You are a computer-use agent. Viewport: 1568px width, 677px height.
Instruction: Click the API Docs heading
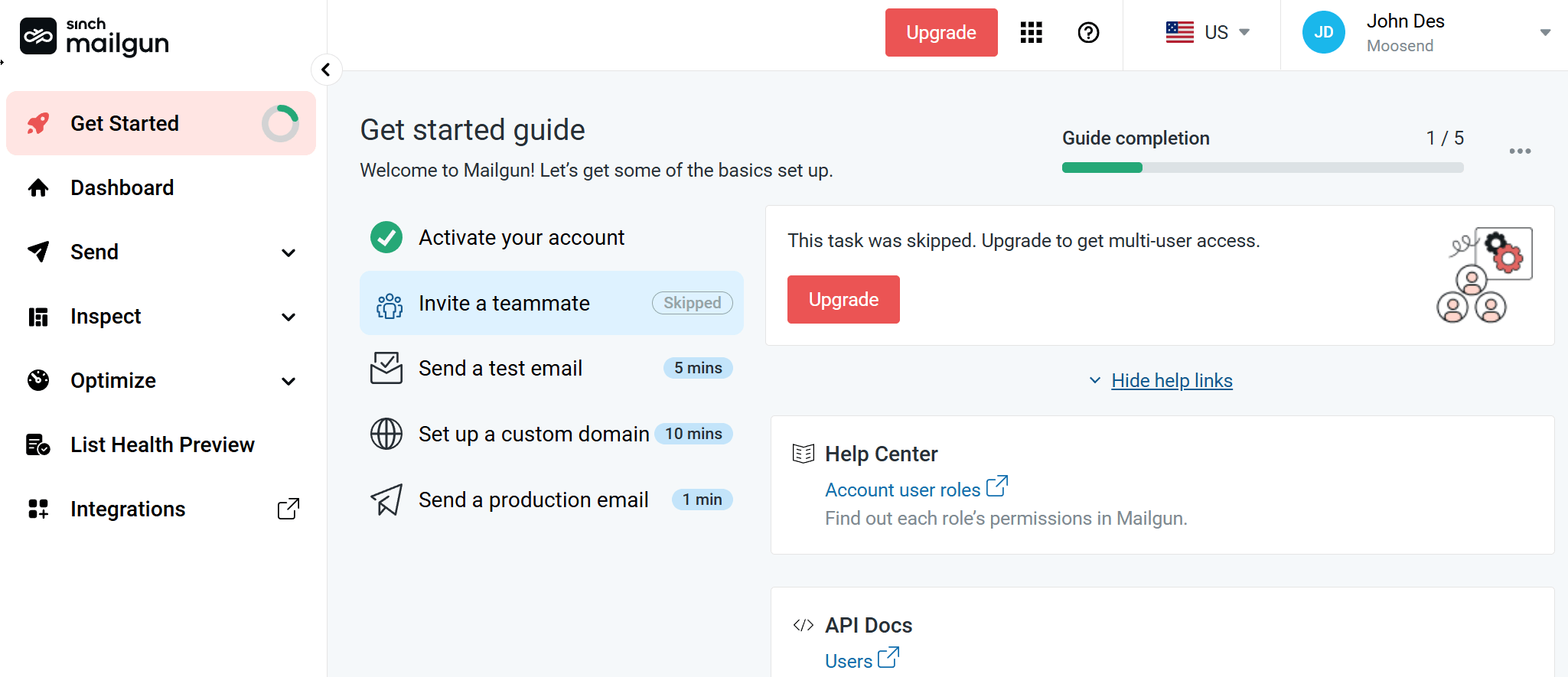click(x=869, y=625)
